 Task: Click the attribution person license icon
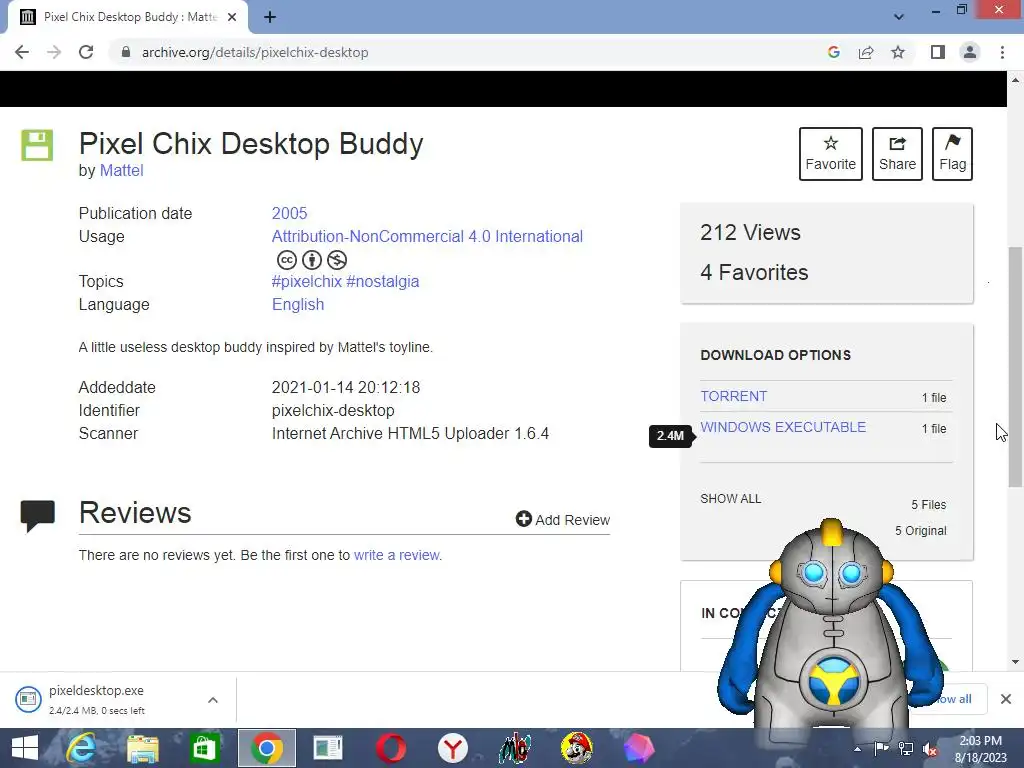coord(312,260)
